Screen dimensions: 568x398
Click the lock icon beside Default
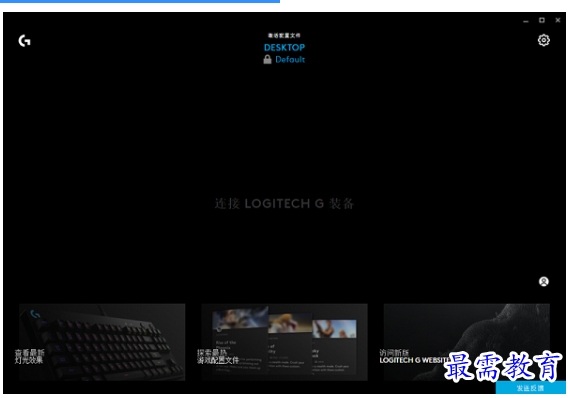(267, 59)
